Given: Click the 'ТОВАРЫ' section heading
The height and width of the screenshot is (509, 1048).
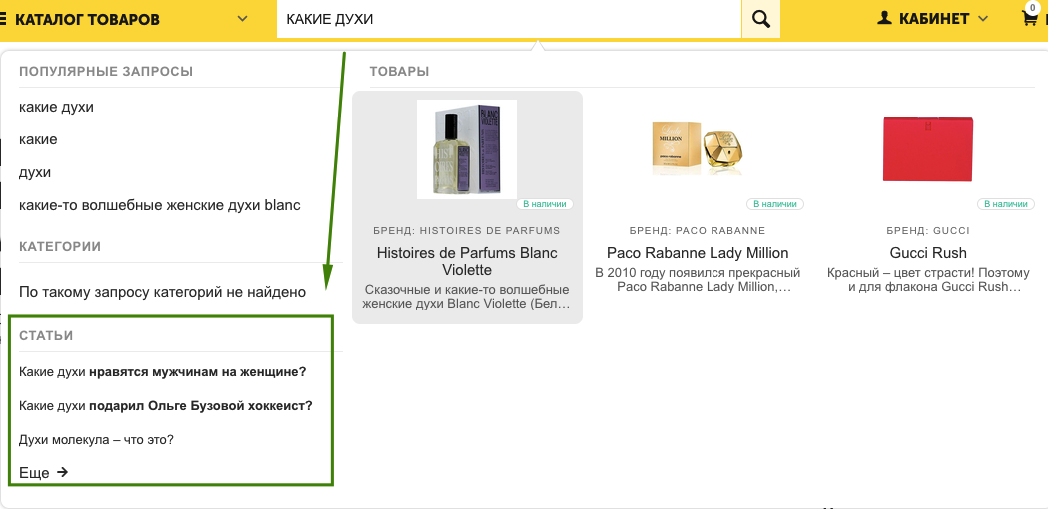Looking at the screenshot, I should [x=399, y=71].
